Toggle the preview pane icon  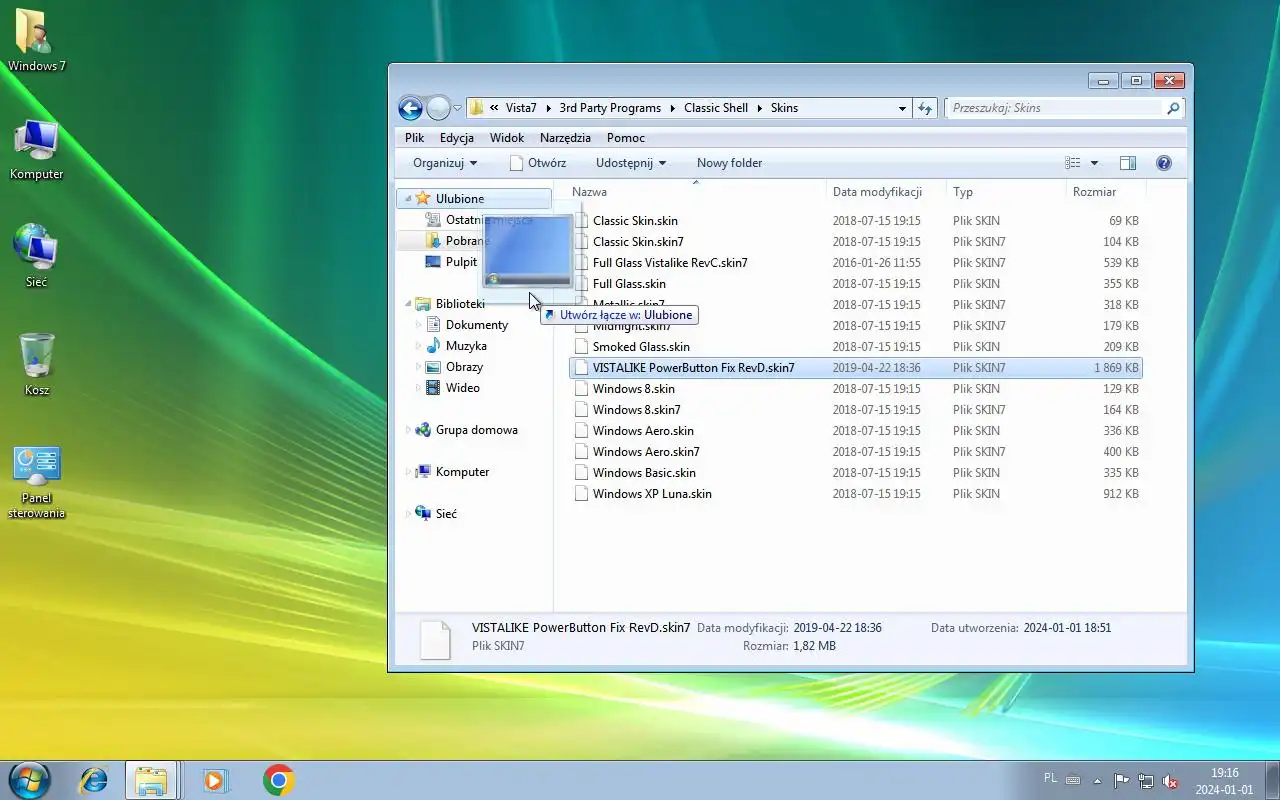(1128, 163)
